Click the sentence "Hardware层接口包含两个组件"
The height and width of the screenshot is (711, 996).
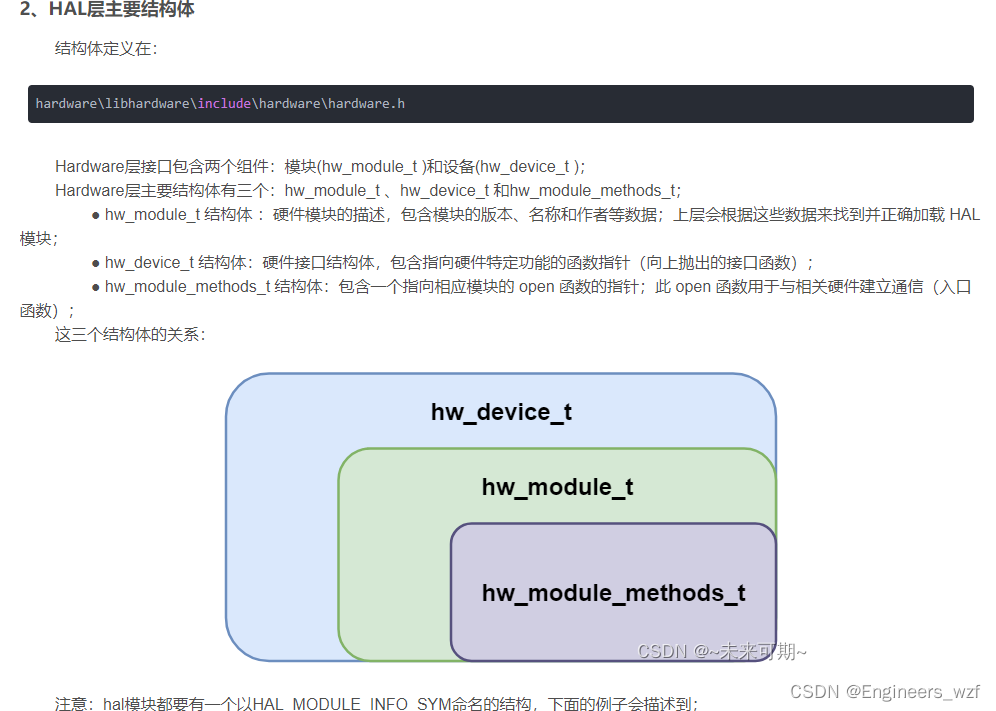pos(250,166)
